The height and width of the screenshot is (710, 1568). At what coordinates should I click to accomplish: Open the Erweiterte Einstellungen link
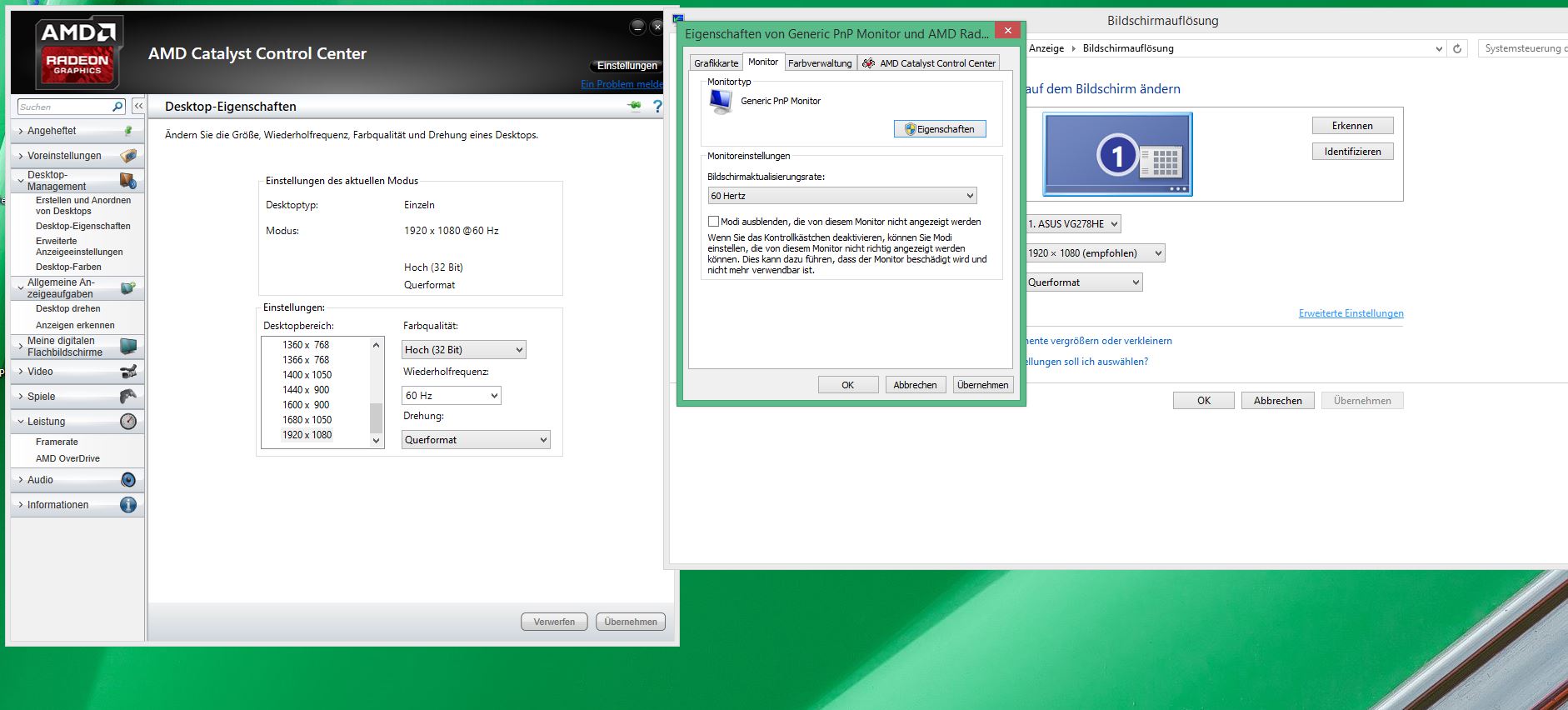1351,313
